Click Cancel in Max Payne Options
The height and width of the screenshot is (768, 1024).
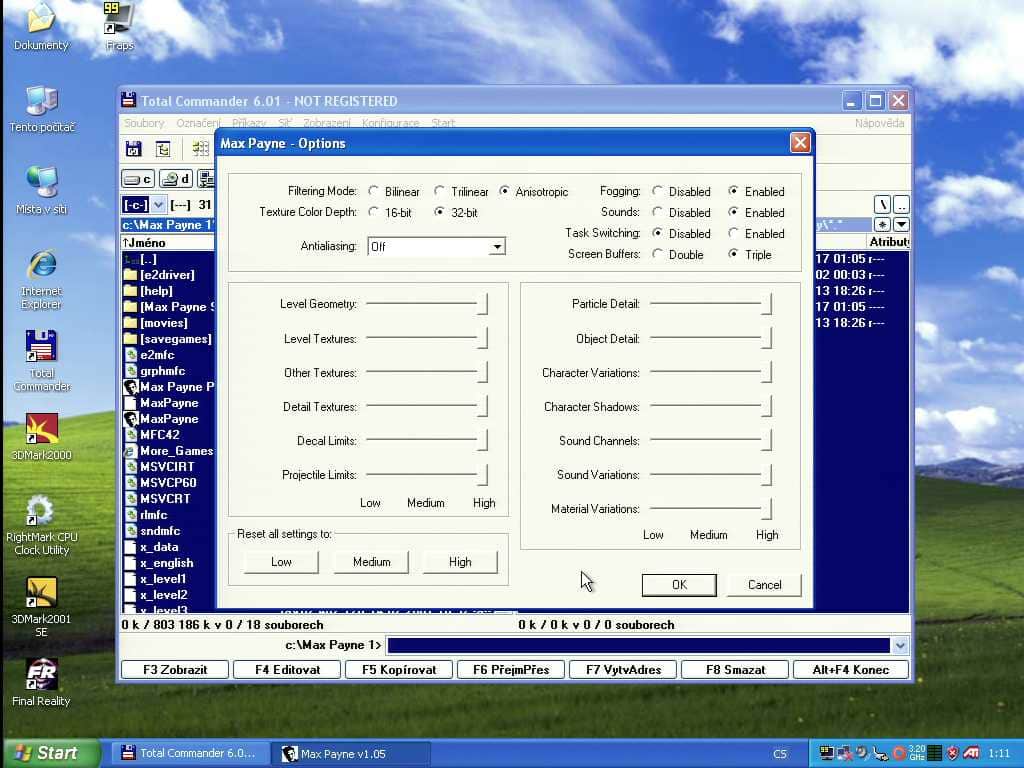[x=764, y=584]
